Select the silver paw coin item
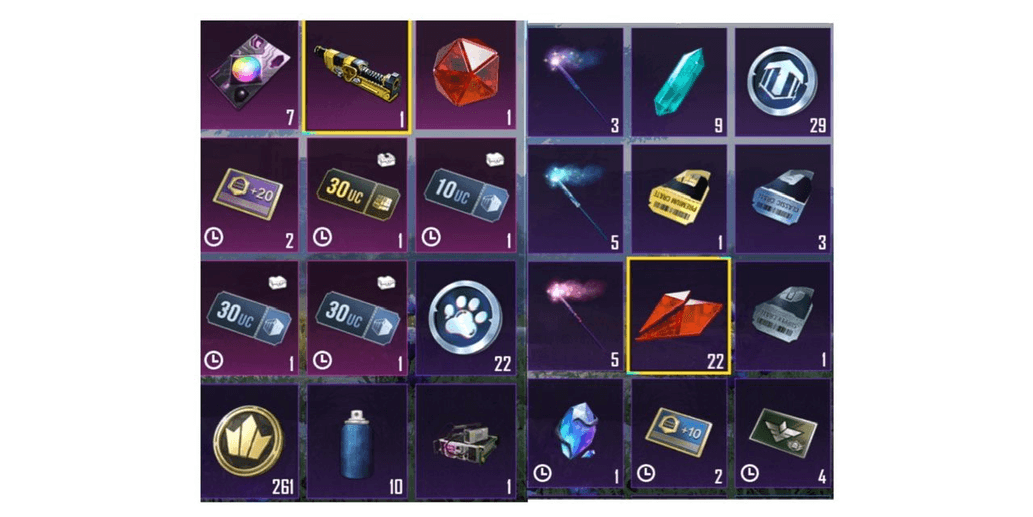The height and width of the screenshot is (517, 1033). [x=466, y=318]
